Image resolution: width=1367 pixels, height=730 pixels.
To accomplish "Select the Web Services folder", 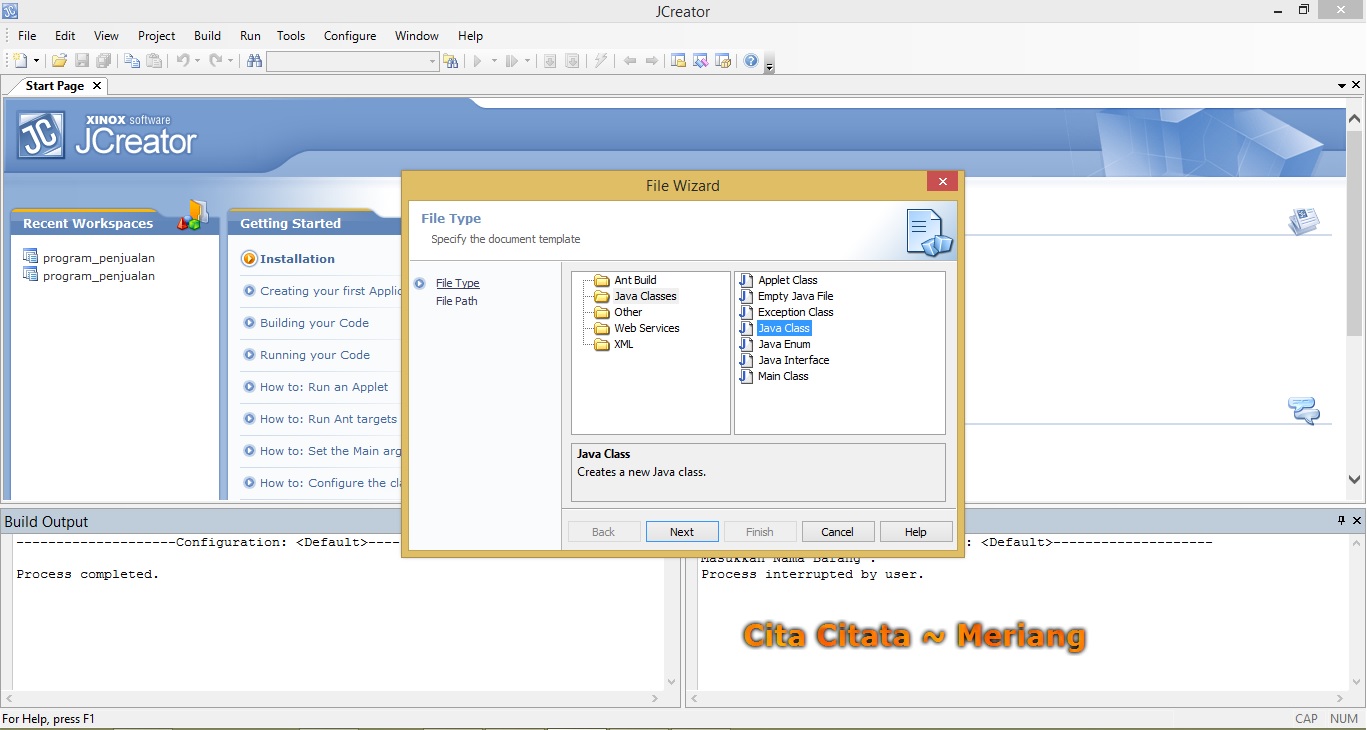I will click(x=646, y=328).
